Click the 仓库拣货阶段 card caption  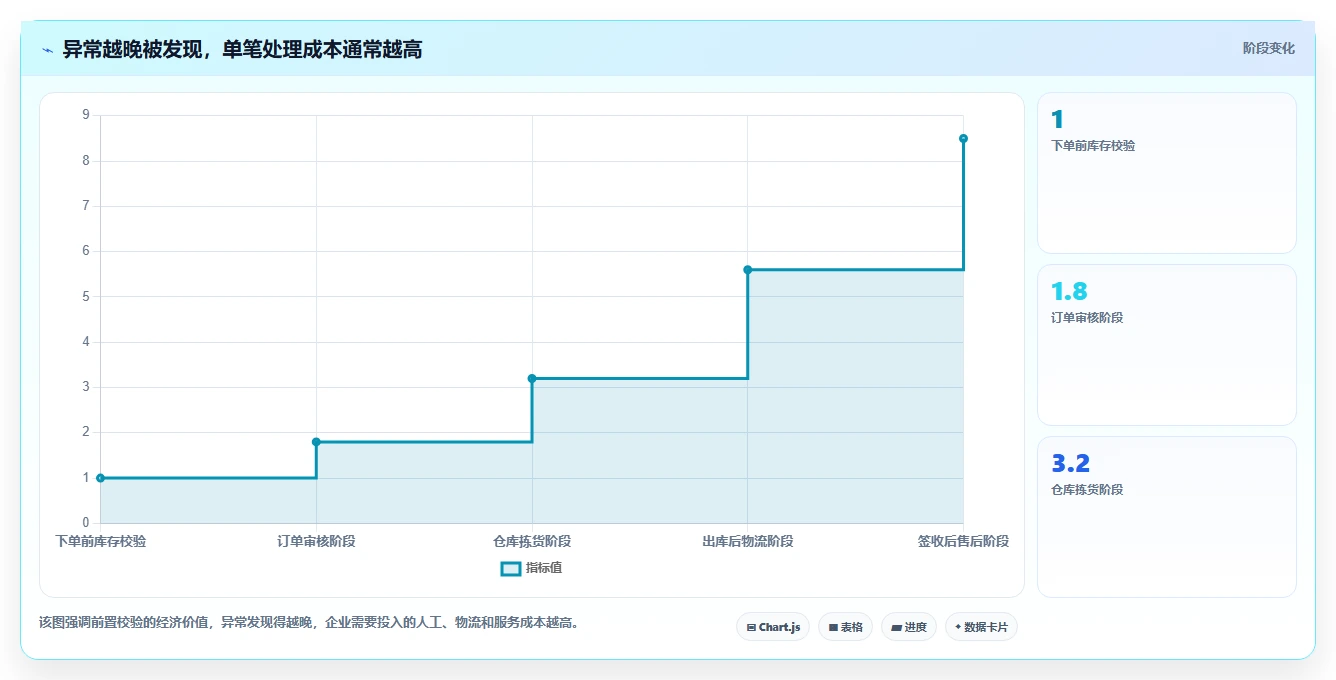(1087, 489)
